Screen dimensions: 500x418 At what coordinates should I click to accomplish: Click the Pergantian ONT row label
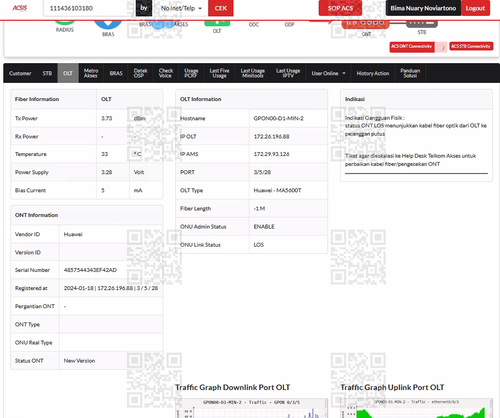tap(35, 306)
